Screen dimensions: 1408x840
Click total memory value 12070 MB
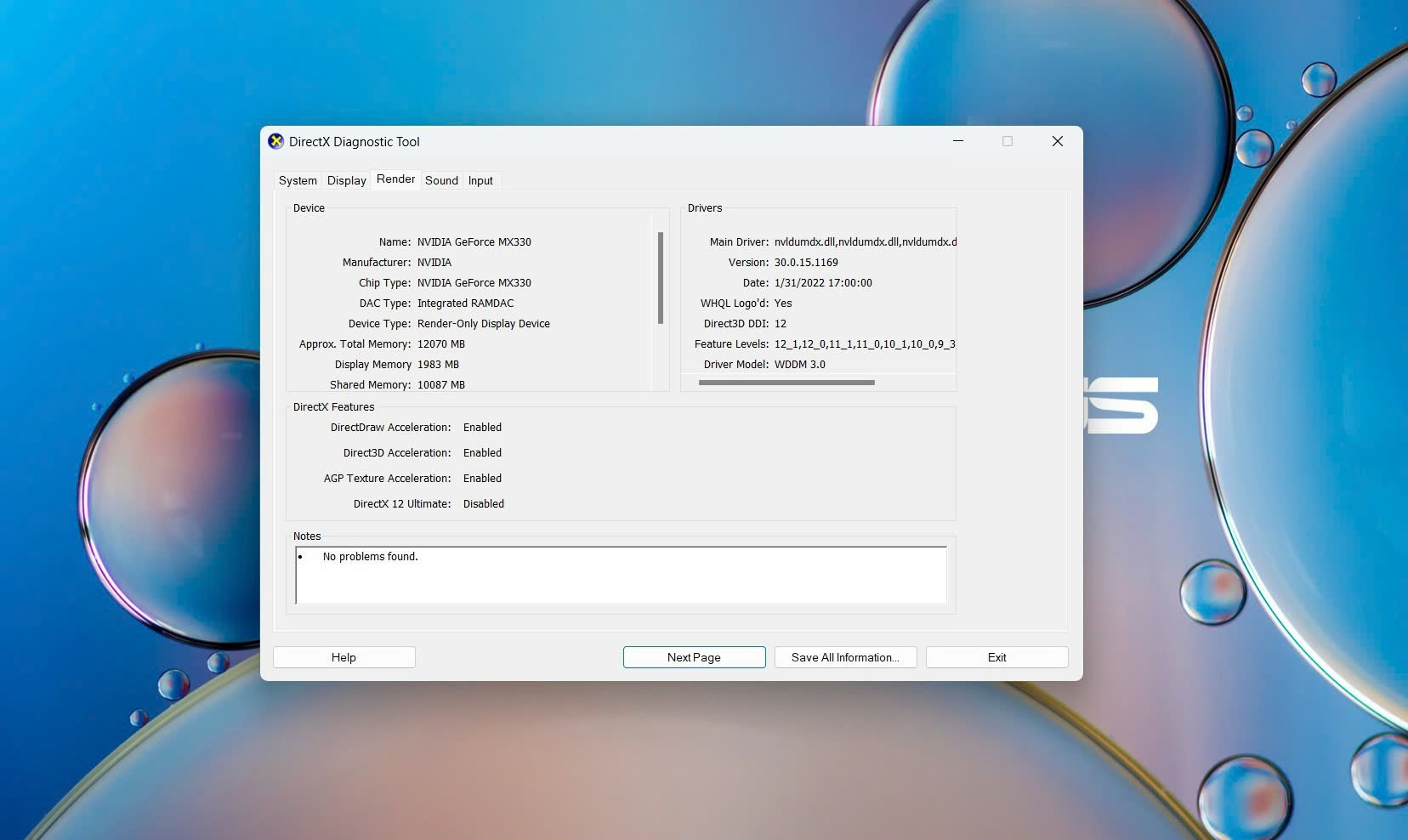tap(441, 344)
